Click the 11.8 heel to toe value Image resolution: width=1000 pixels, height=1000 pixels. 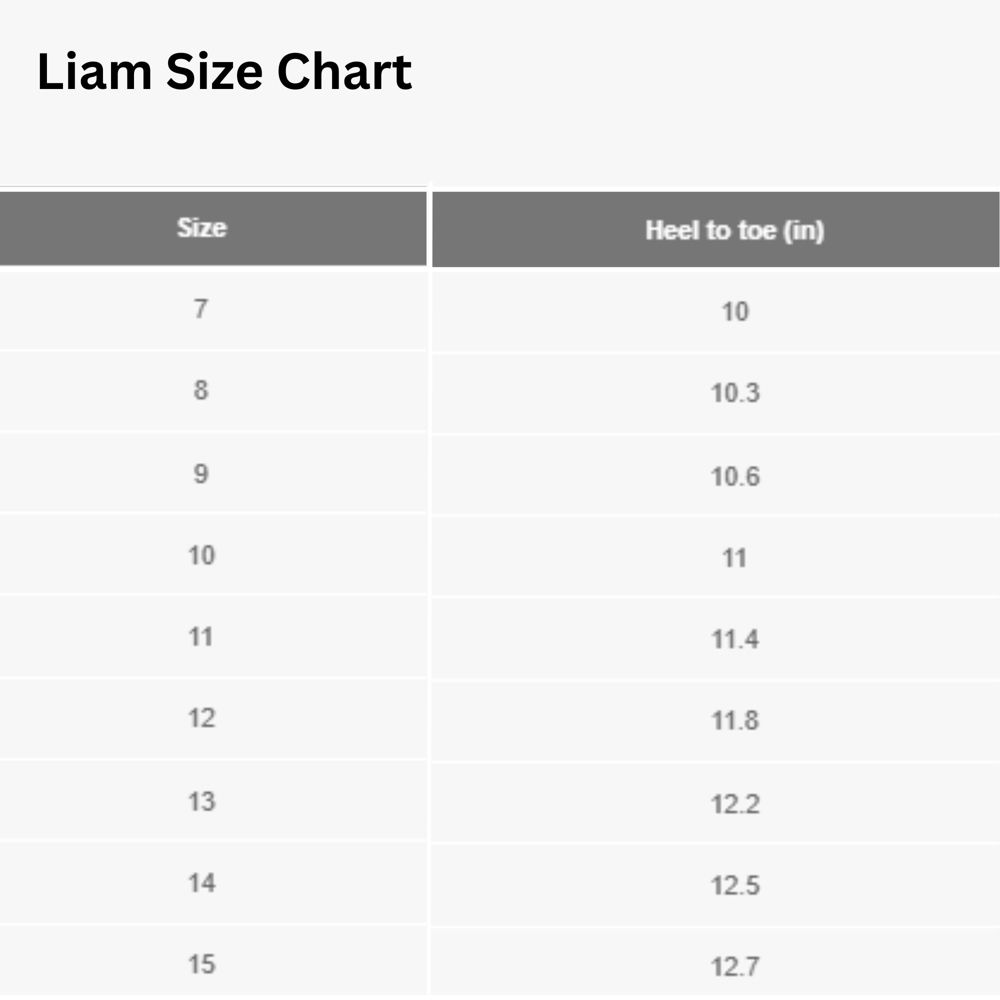click(735, 721)
